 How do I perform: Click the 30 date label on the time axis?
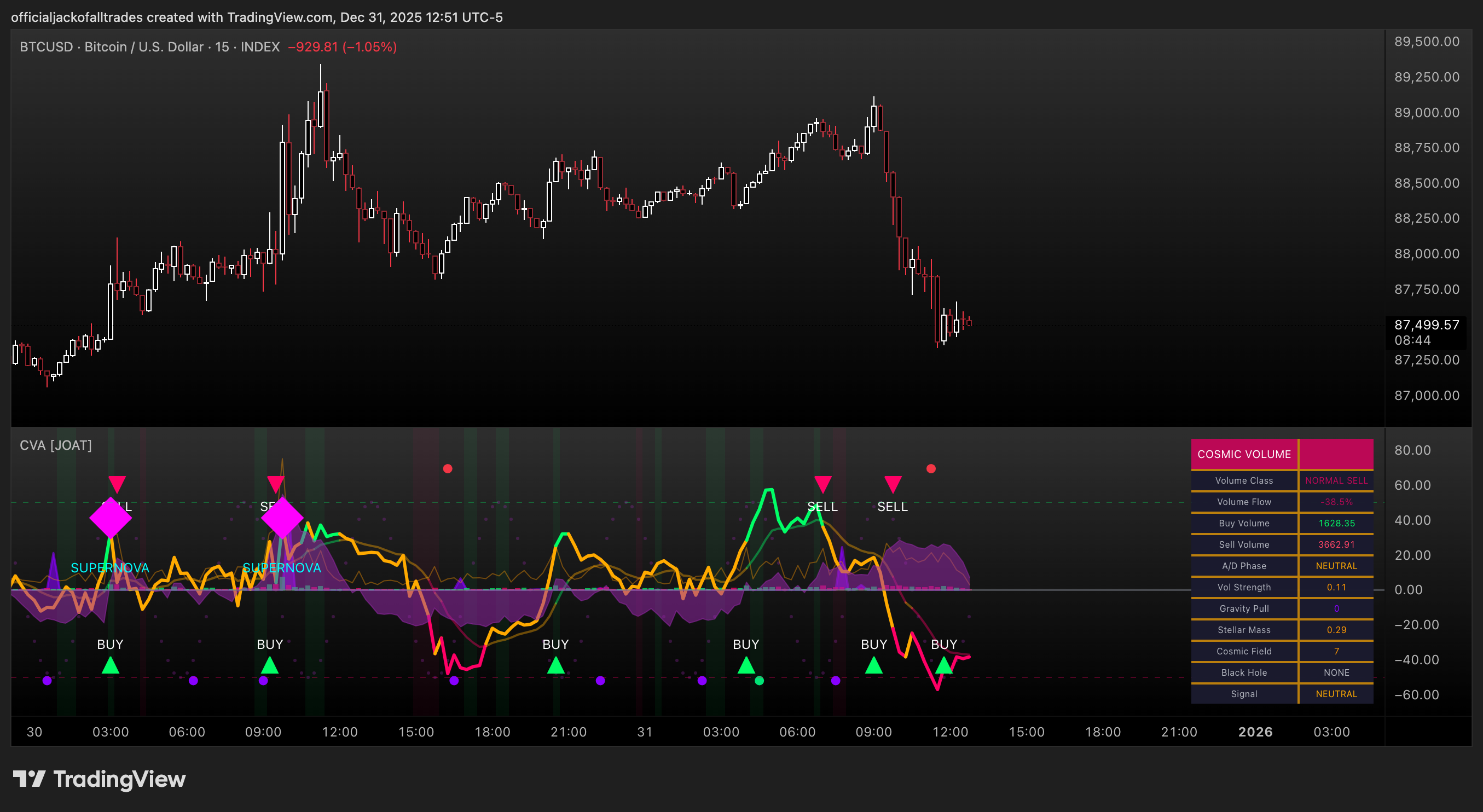pyautogui.click(x=34, y=732)
